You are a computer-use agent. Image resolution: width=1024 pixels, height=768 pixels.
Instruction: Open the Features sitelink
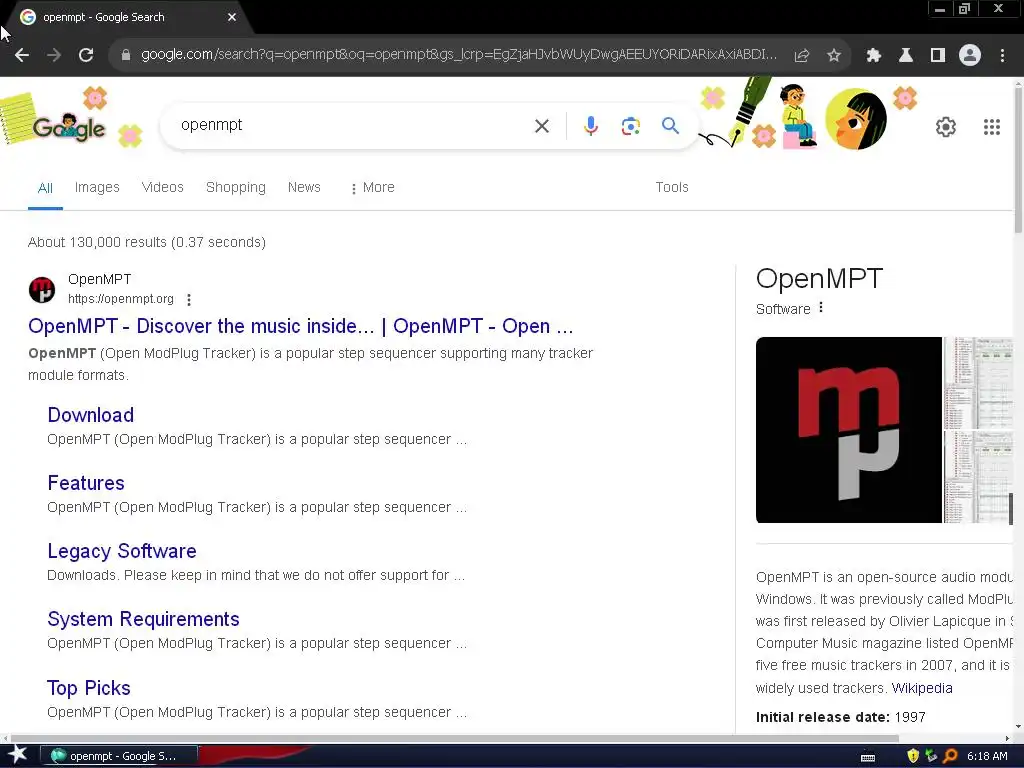click(x=86, y=483)
